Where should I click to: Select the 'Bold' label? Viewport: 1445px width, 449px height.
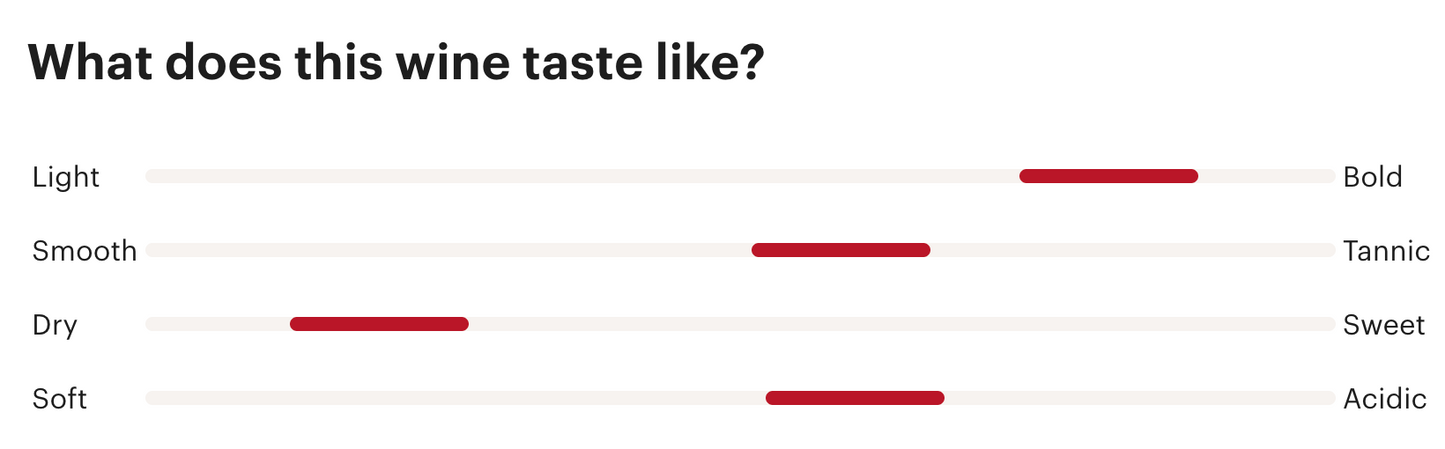[x=1373, y=177]
